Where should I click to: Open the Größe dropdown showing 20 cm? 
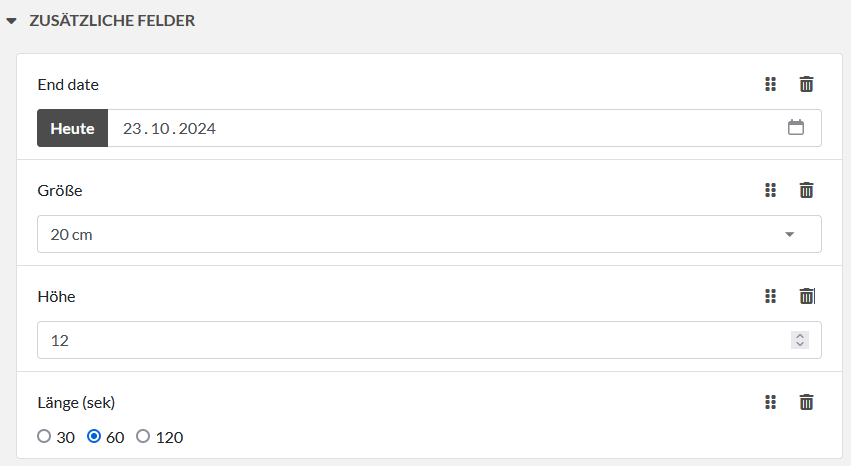(x=429, y=234)
